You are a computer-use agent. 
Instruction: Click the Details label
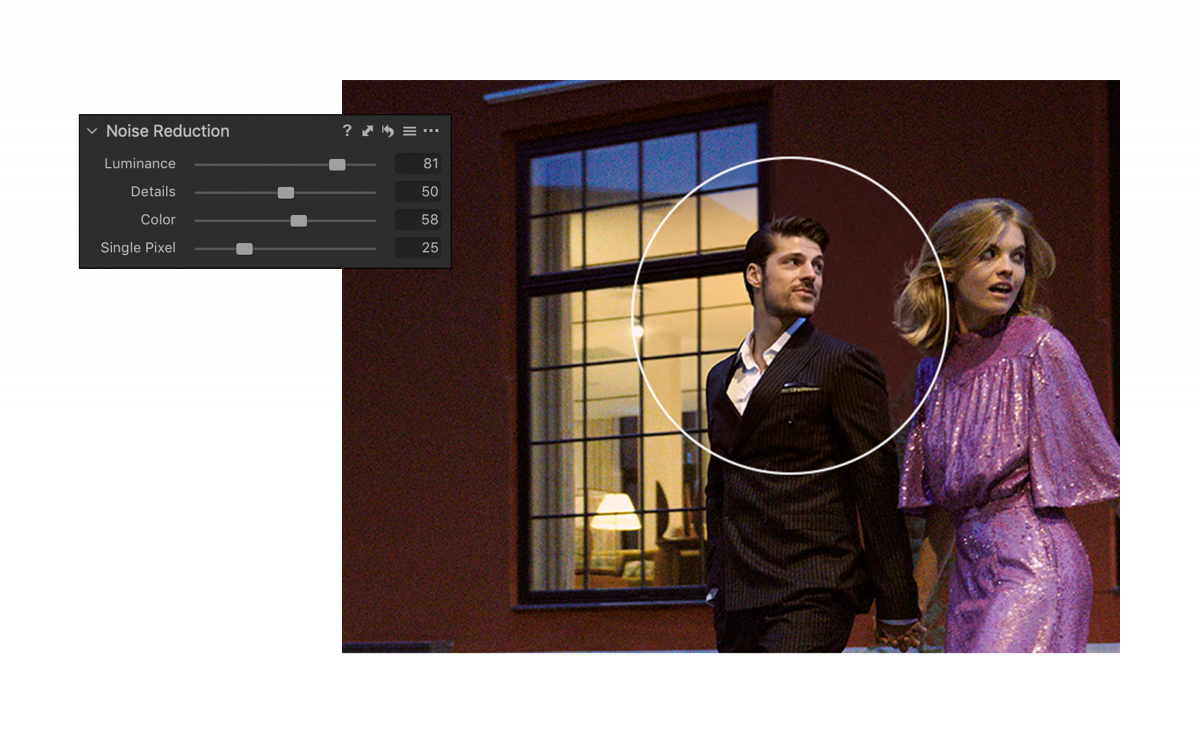153,192
